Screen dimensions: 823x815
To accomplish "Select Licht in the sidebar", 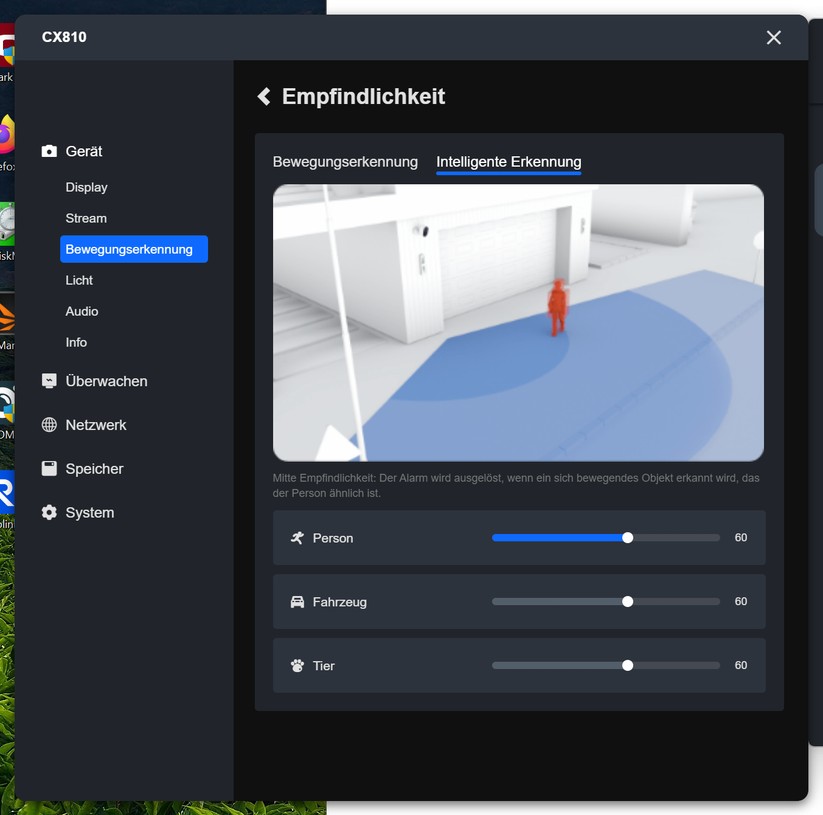I will pyautogui.click(x=79, y=280).
